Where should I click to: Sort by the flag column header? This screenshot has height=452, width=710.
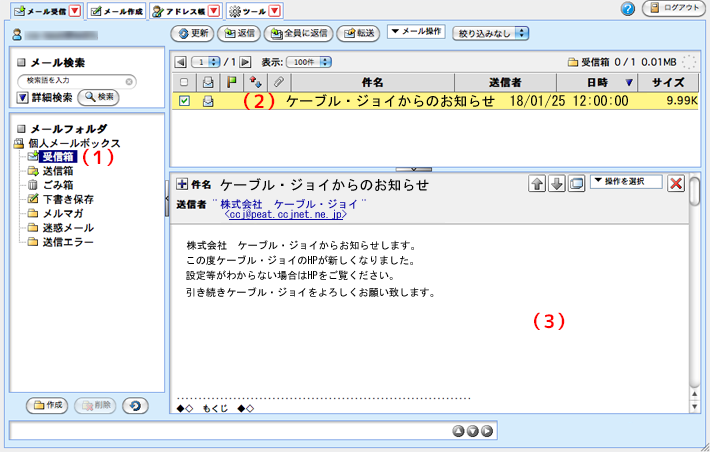[231, 81]
